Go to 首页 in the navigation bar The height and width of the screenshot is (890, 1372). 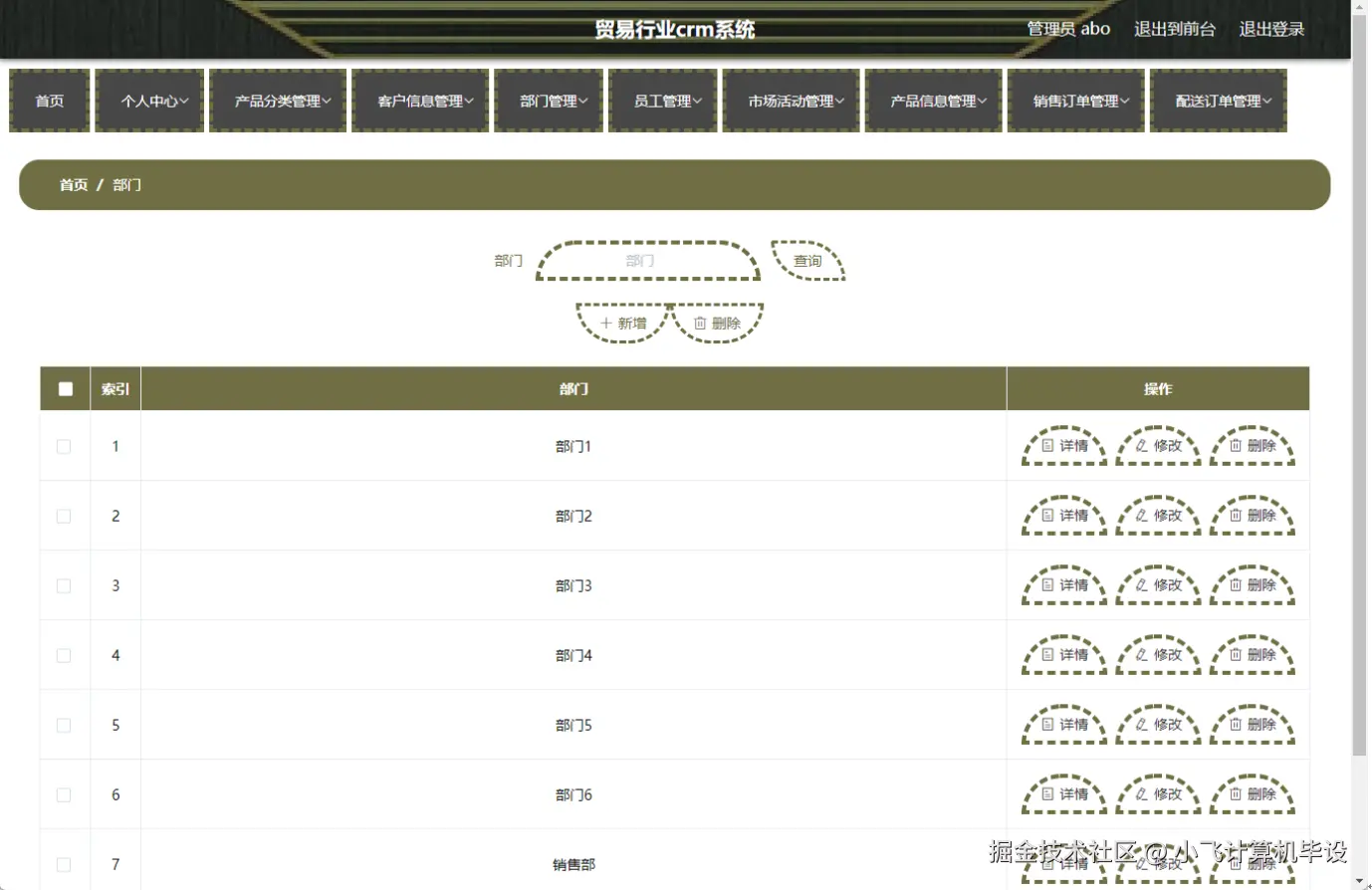50,101
